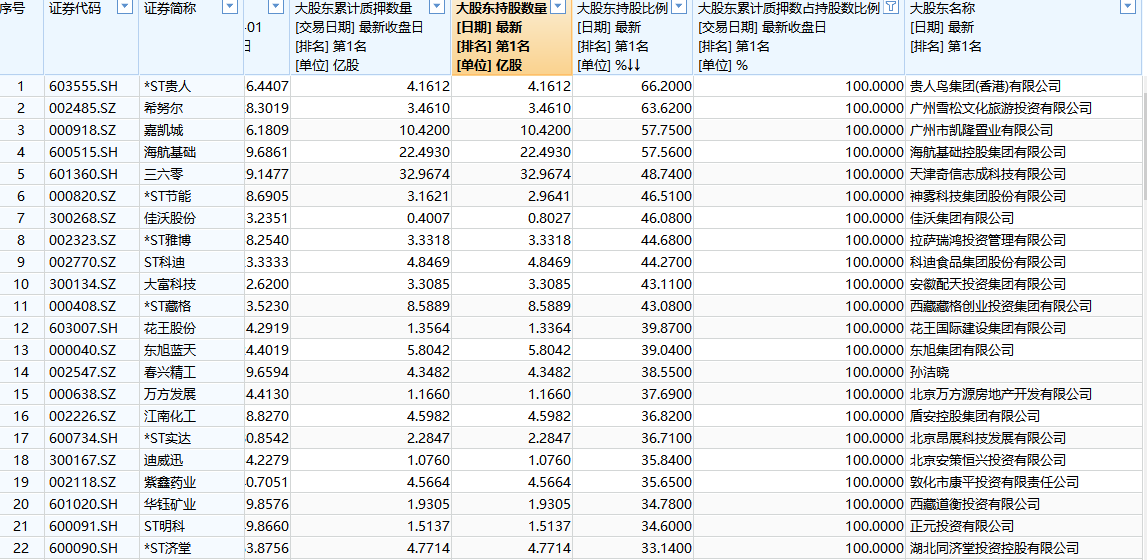Click the security name ST明科

165,526
